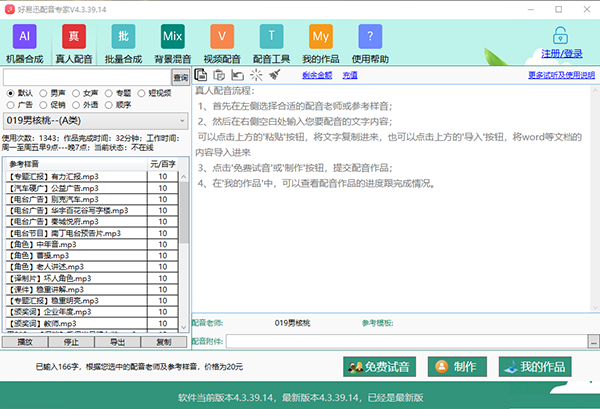Click the undo arrow icon in editor toolbar

(237, 75)
